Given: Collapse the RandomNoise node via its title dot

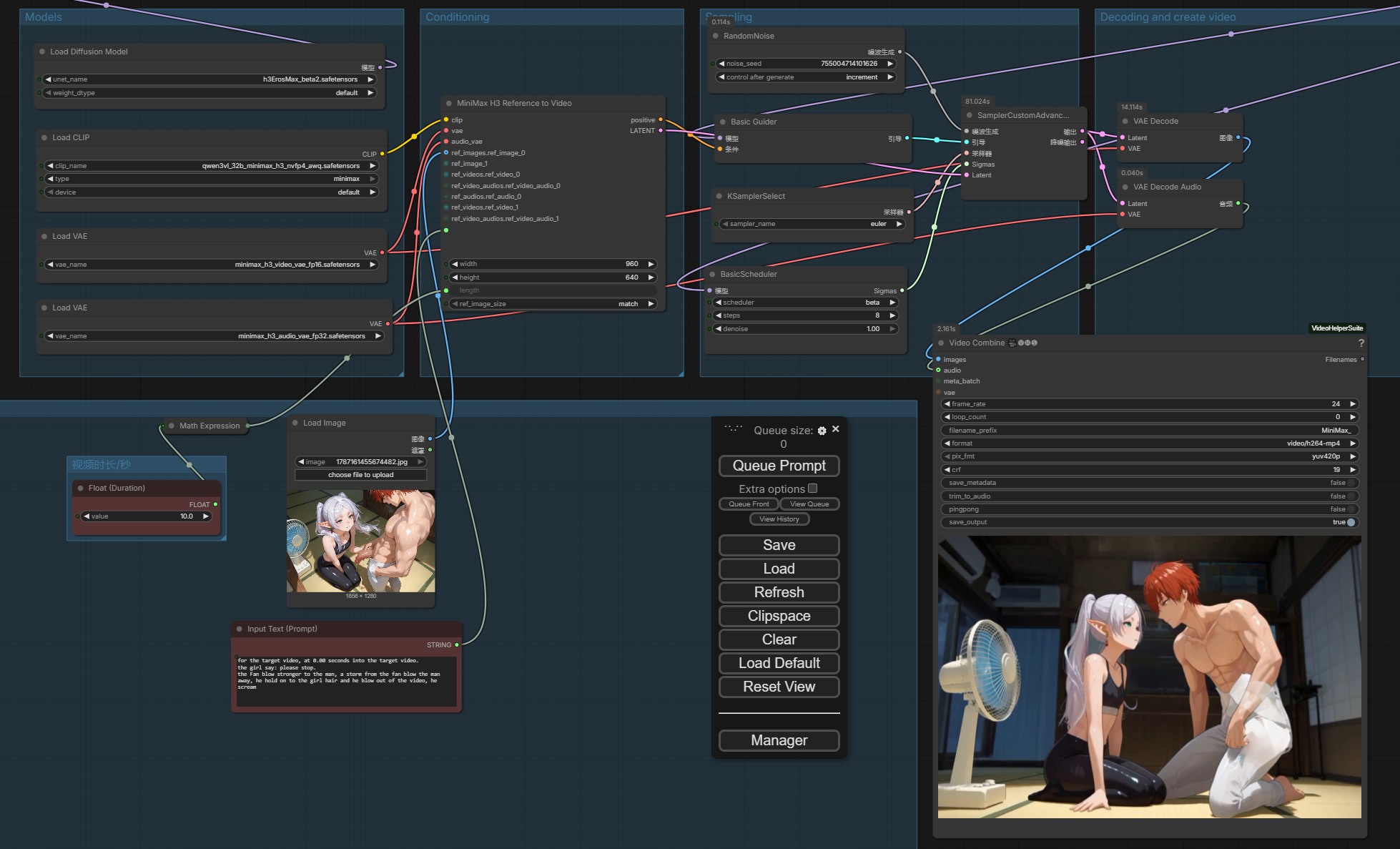Looking at the screenshot, I should coord(716,36).
